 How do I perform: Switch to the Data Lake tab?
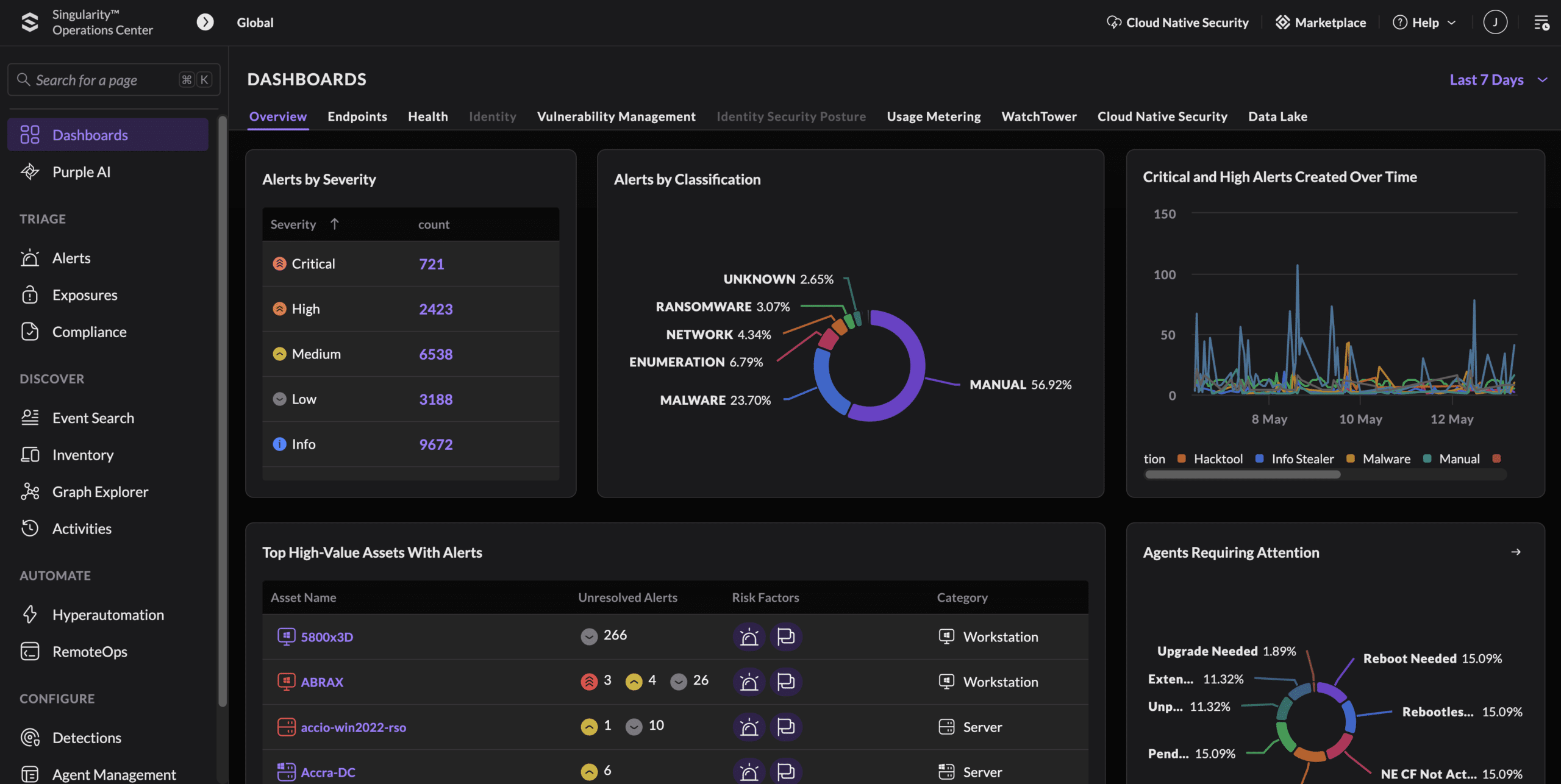click(1277, 116)
